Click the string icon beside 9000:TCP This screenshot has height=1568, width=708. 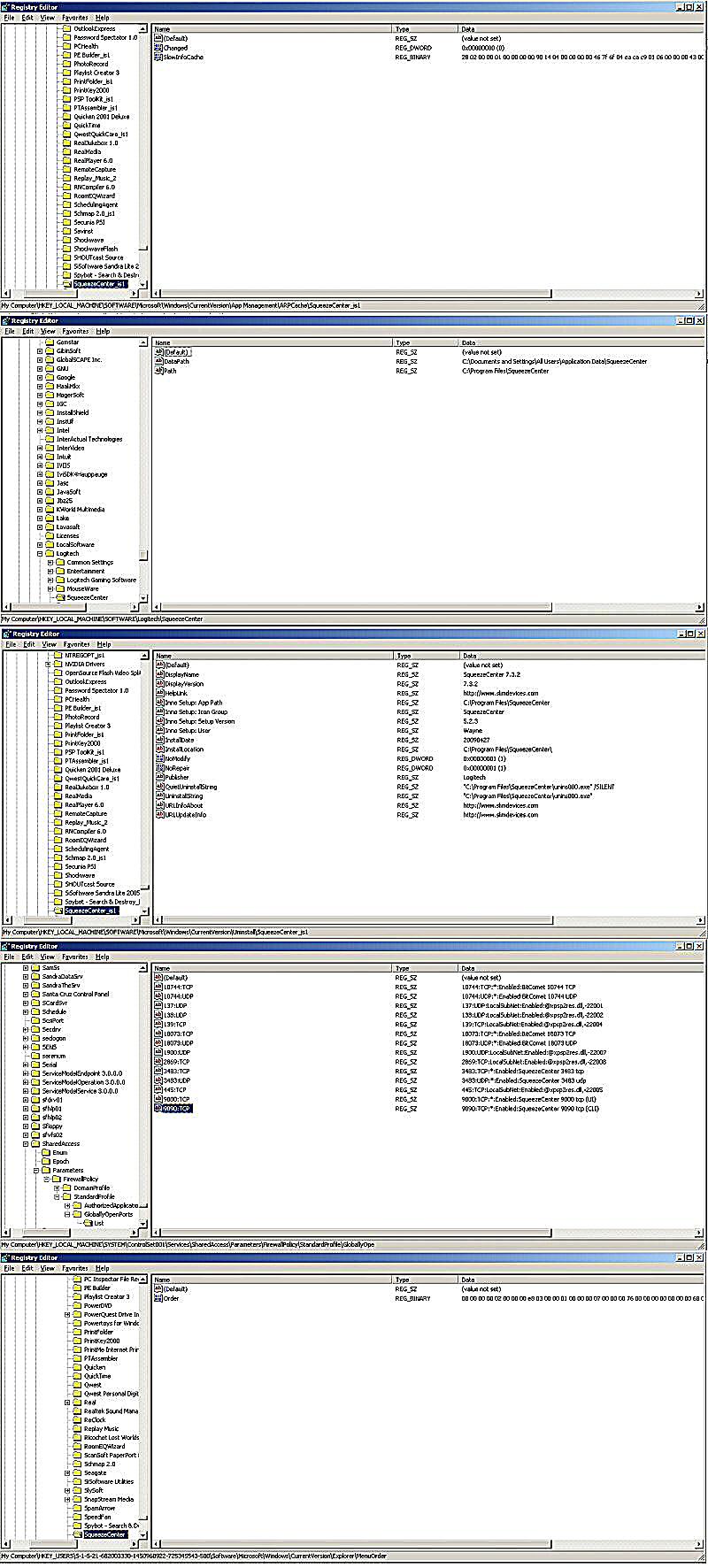pos(159,1099)
